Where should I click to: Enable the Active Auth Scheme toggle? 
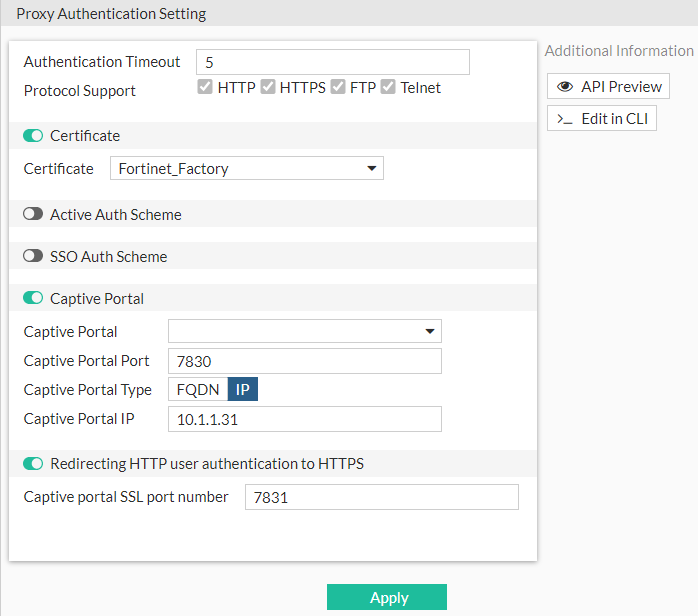(33, 215)
